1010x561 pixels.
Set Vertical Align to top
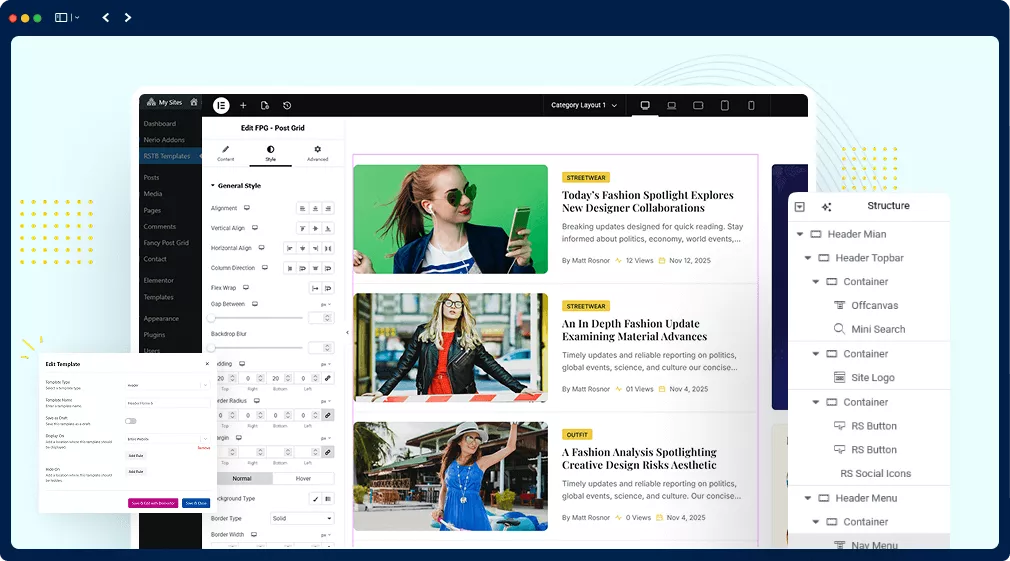[302, 229]
